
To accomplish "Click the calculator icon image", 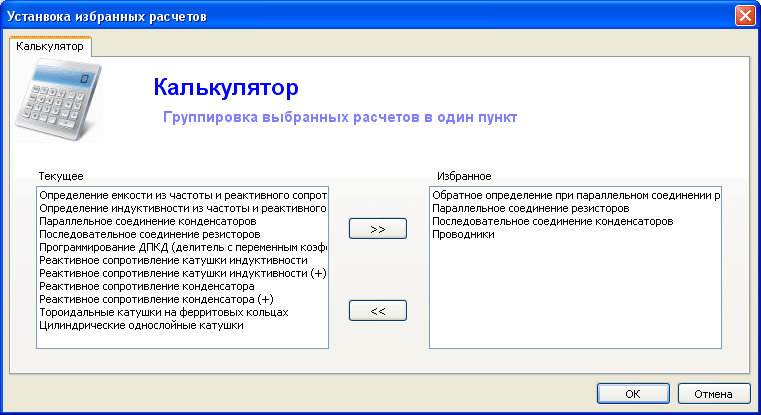I will point(59,100).
